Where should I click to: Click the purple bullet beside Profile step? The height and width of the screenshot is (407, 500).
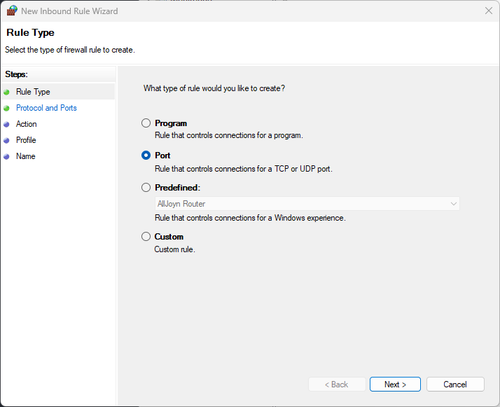[x=6, y=140]
